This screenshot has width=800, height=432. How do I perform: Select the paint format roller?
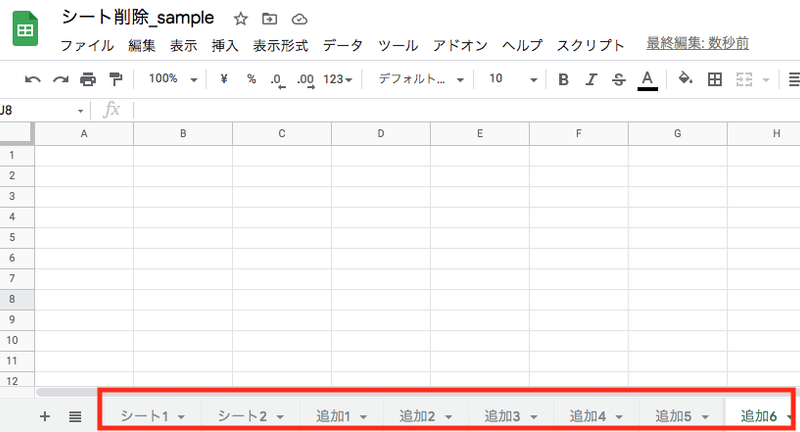[116, 79]
